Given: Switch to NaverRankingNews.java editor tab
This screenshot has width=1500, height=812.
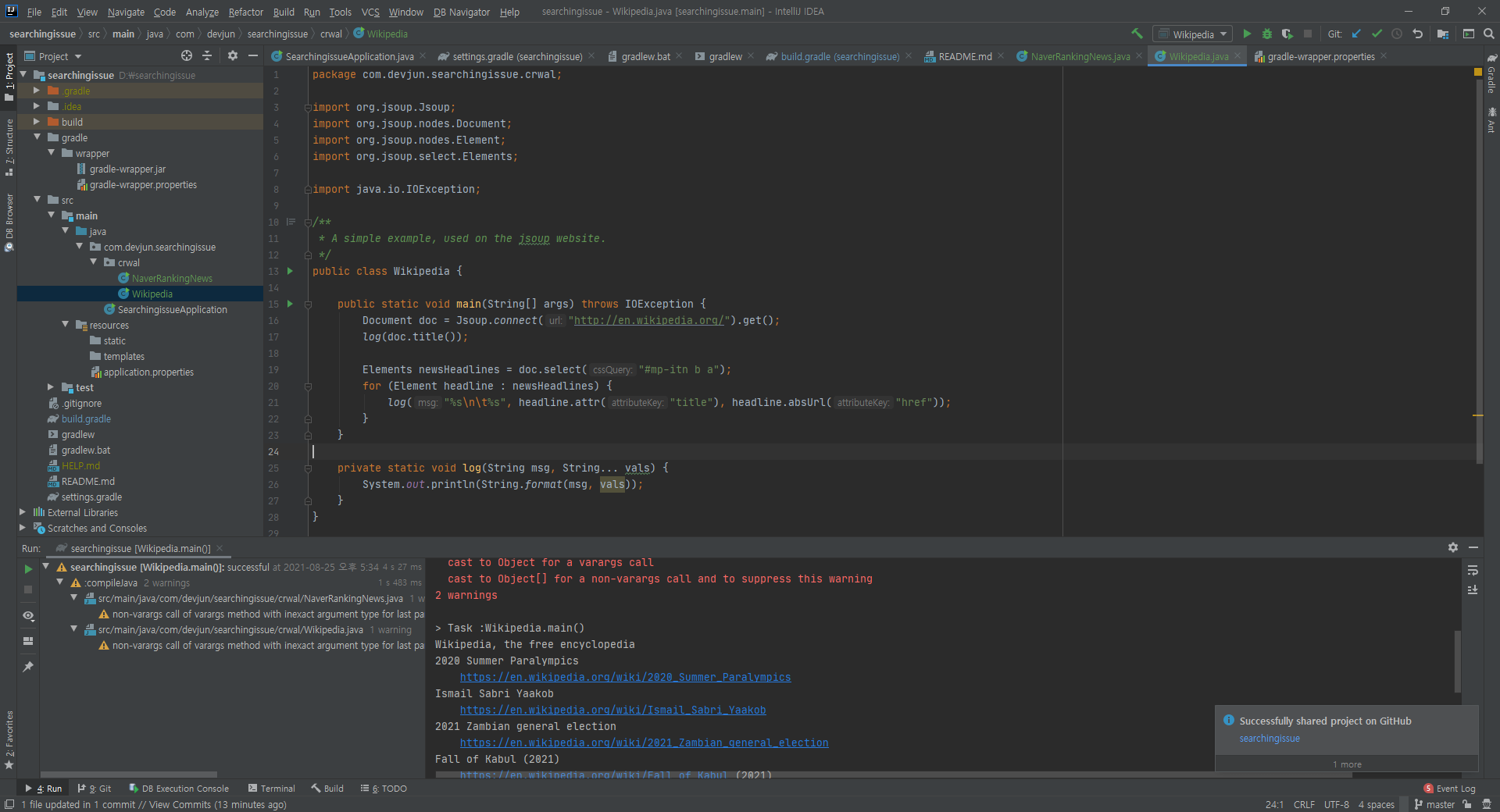Looking at the screenshot, I should click(1080, 56).
